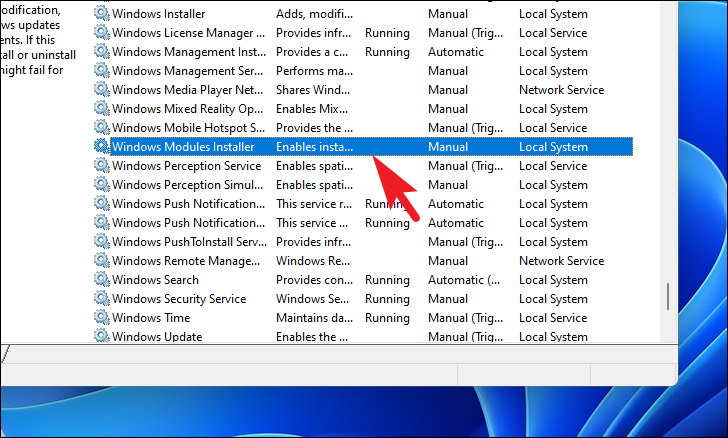728x438 pixels.
Task: Click the Windows Media Player Net... gear icon
Action: click(x=102, y=89)
